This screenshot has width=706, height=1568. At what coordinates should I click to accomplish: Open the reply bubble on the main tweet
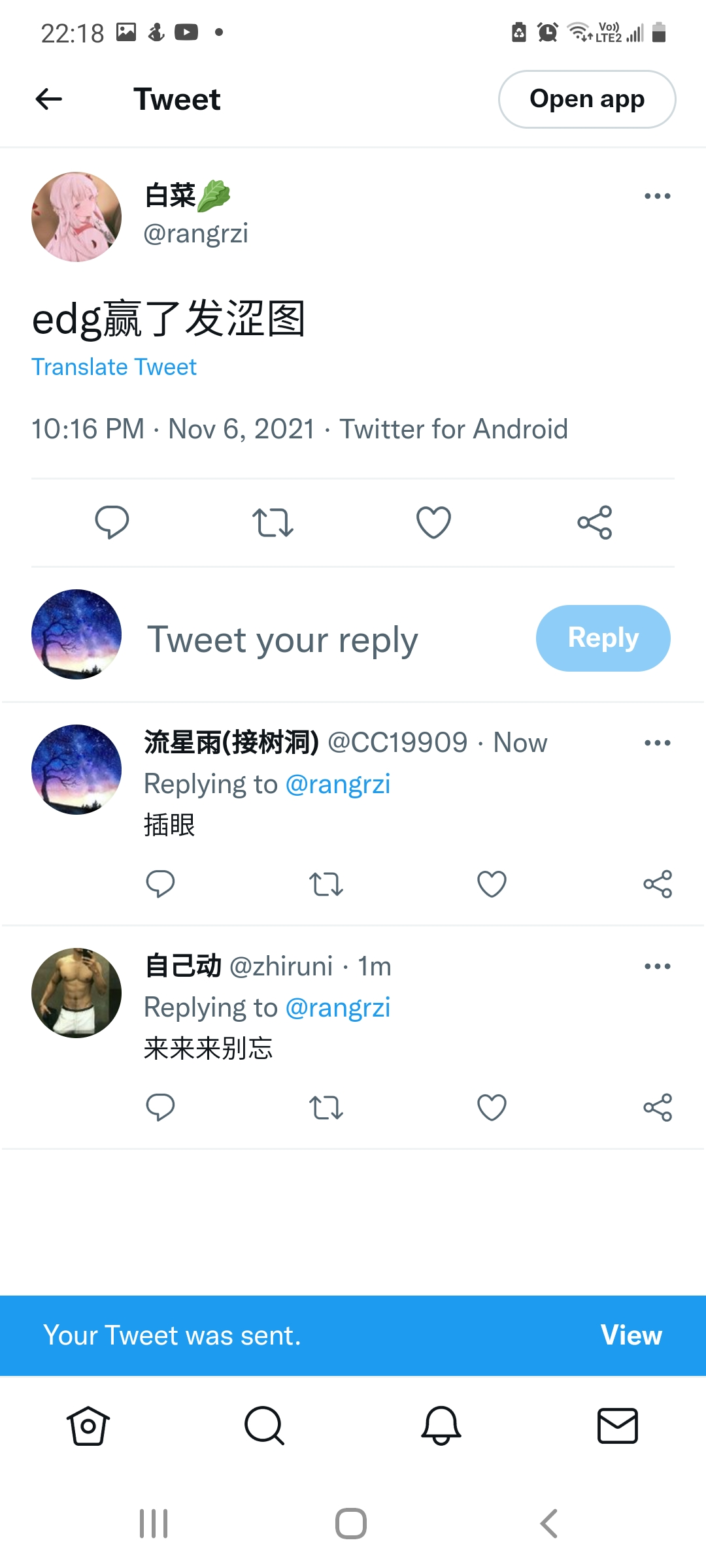[112, 523]
